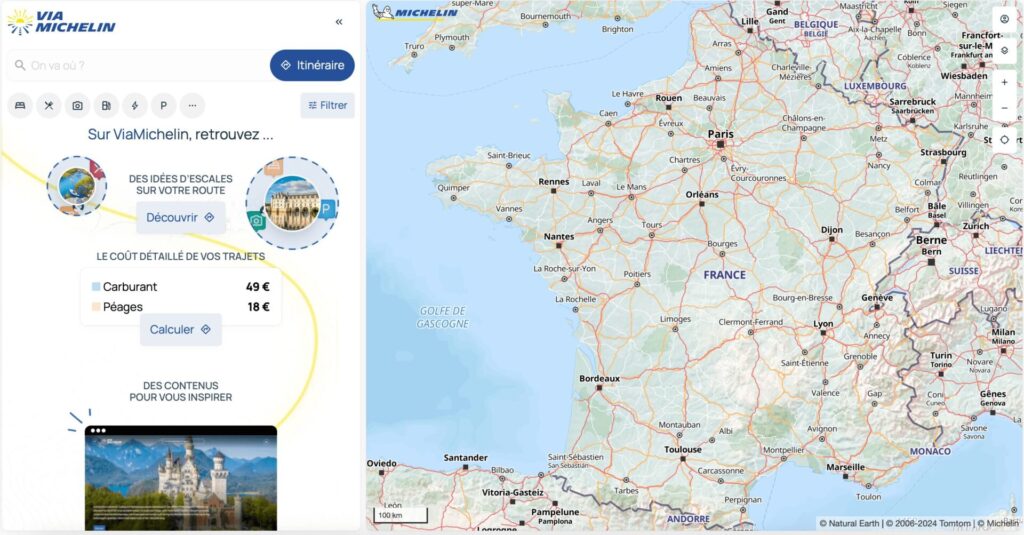
Task: Locate me with the map target icon
Action: pos(1004,139)
